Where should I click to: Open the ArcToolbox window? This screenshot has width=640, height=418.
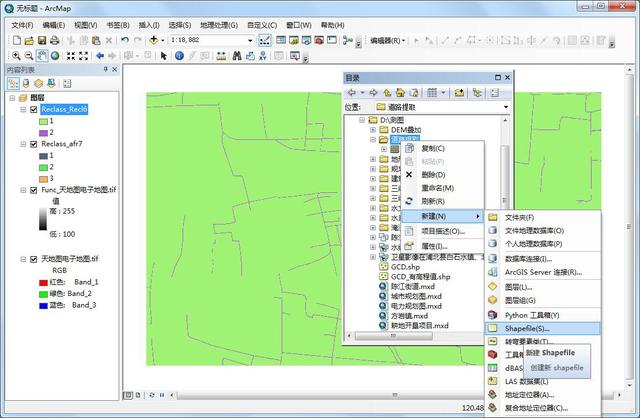(x=319, y=40)
